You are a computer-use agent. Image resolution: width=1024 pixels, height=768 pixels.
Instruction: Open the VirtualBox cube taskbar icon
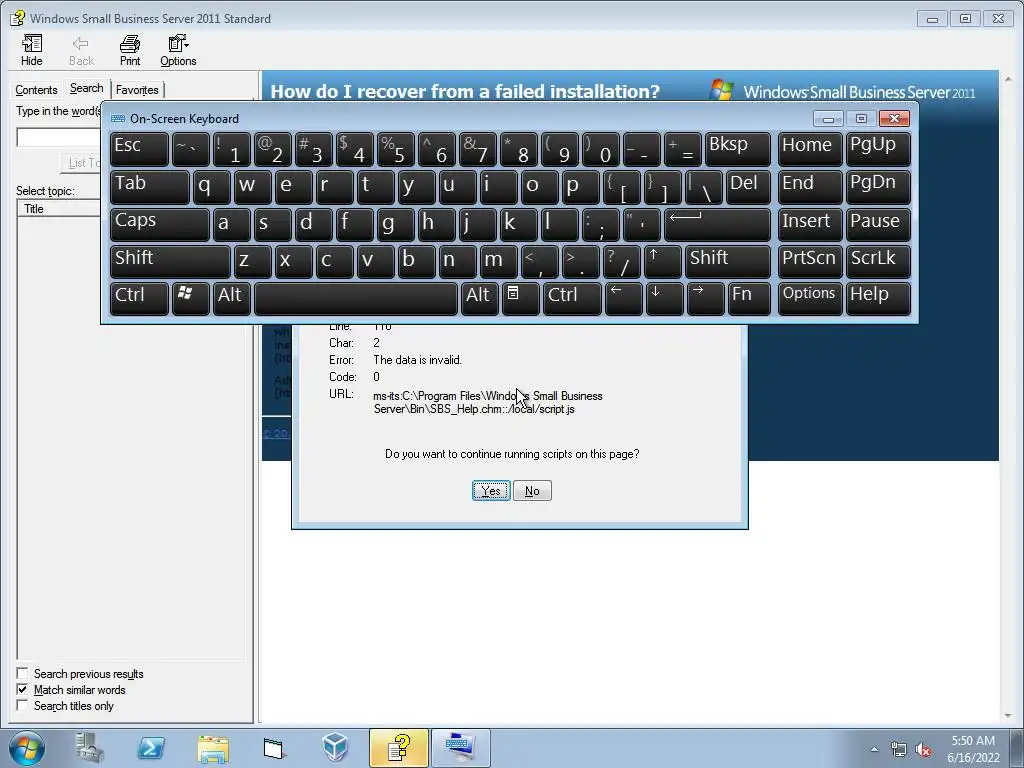point(336,748)
